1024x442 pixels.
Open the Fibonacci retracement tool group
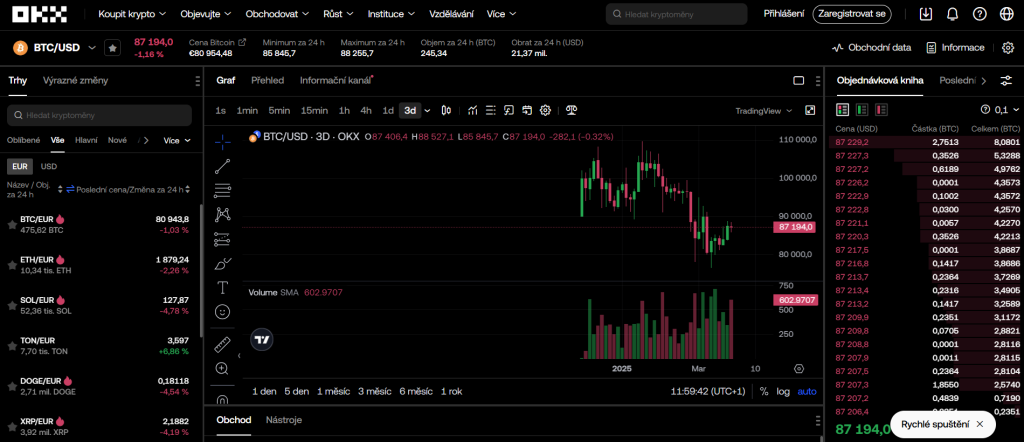click(222, 191)
